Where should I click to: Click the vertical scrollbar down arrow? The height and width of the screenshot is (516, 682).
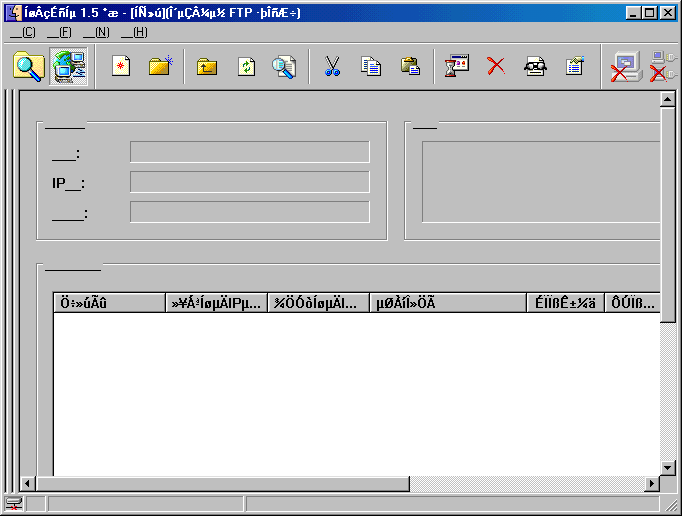point(667,467)
